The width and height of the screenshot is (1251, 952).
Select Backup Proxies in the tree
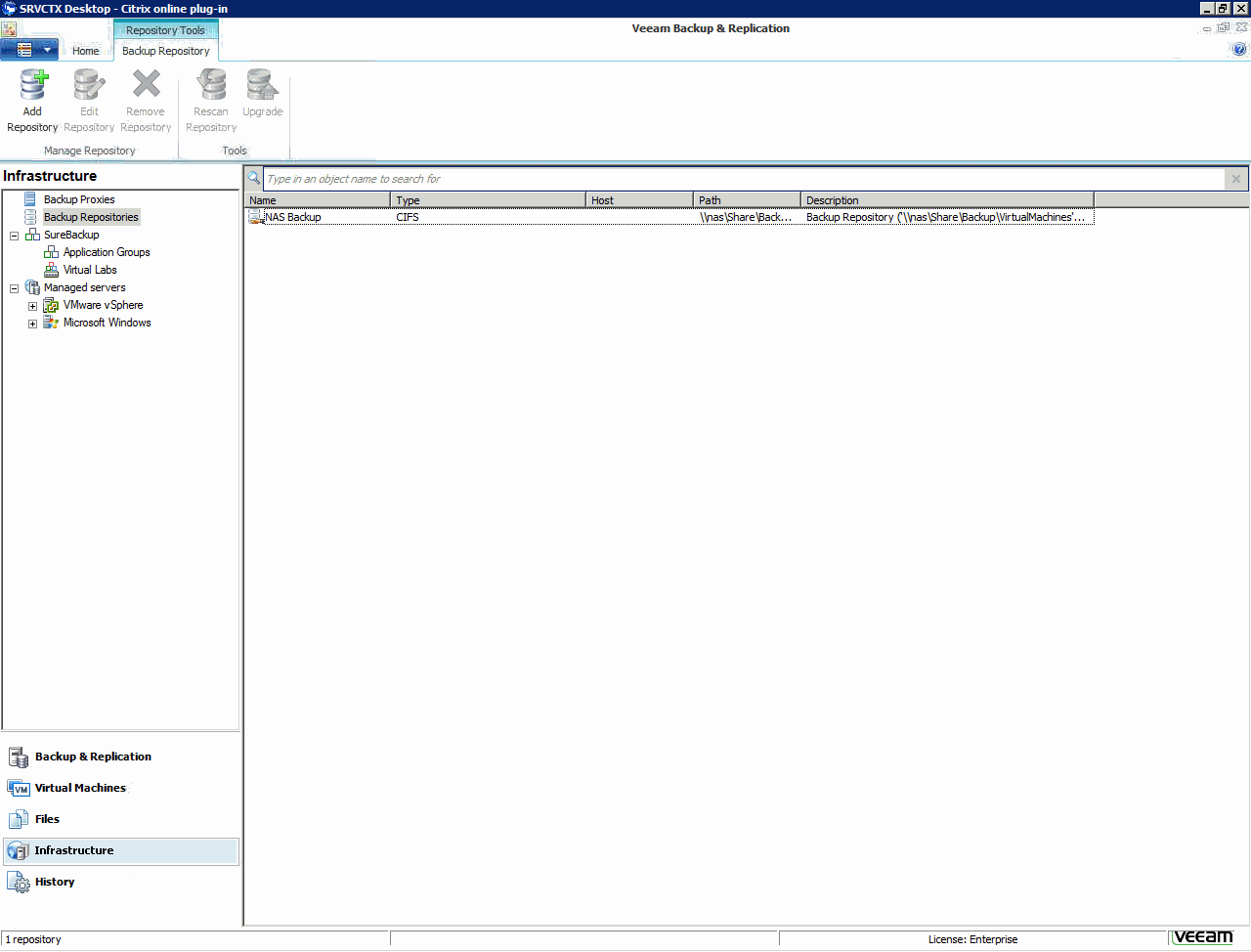coord(79,199)
